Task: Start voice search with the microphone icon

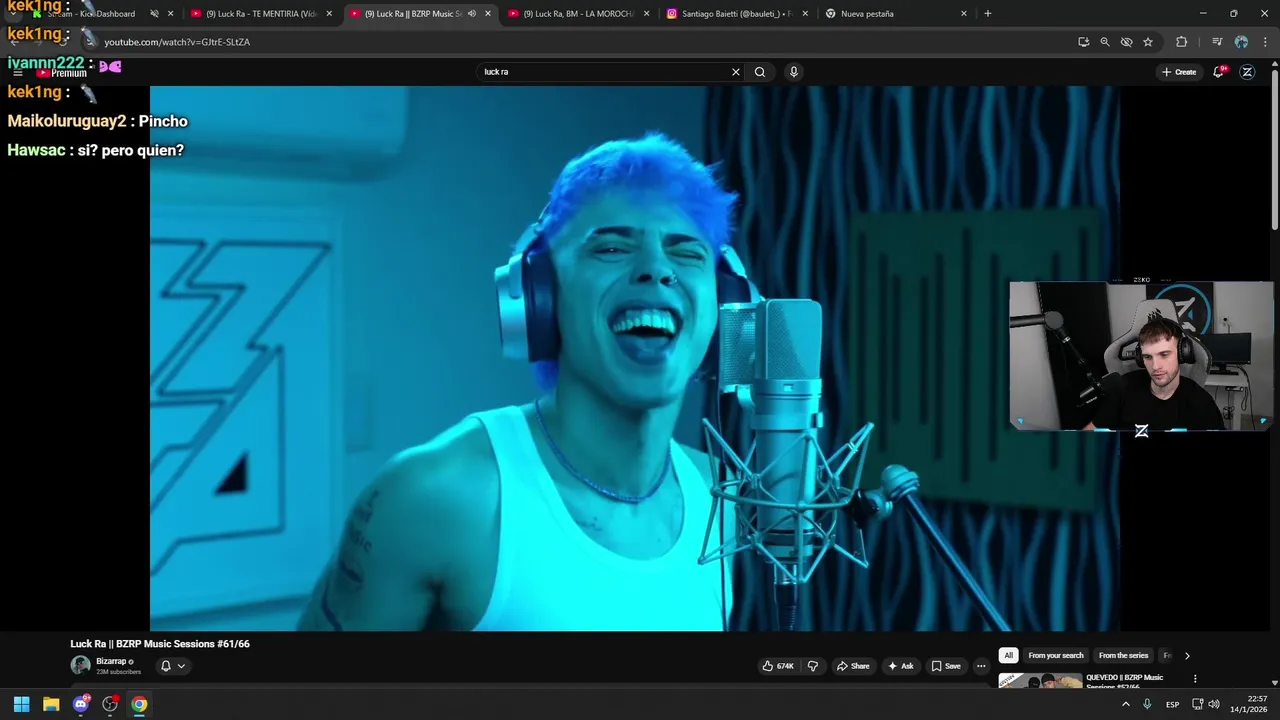Action: 794,72
